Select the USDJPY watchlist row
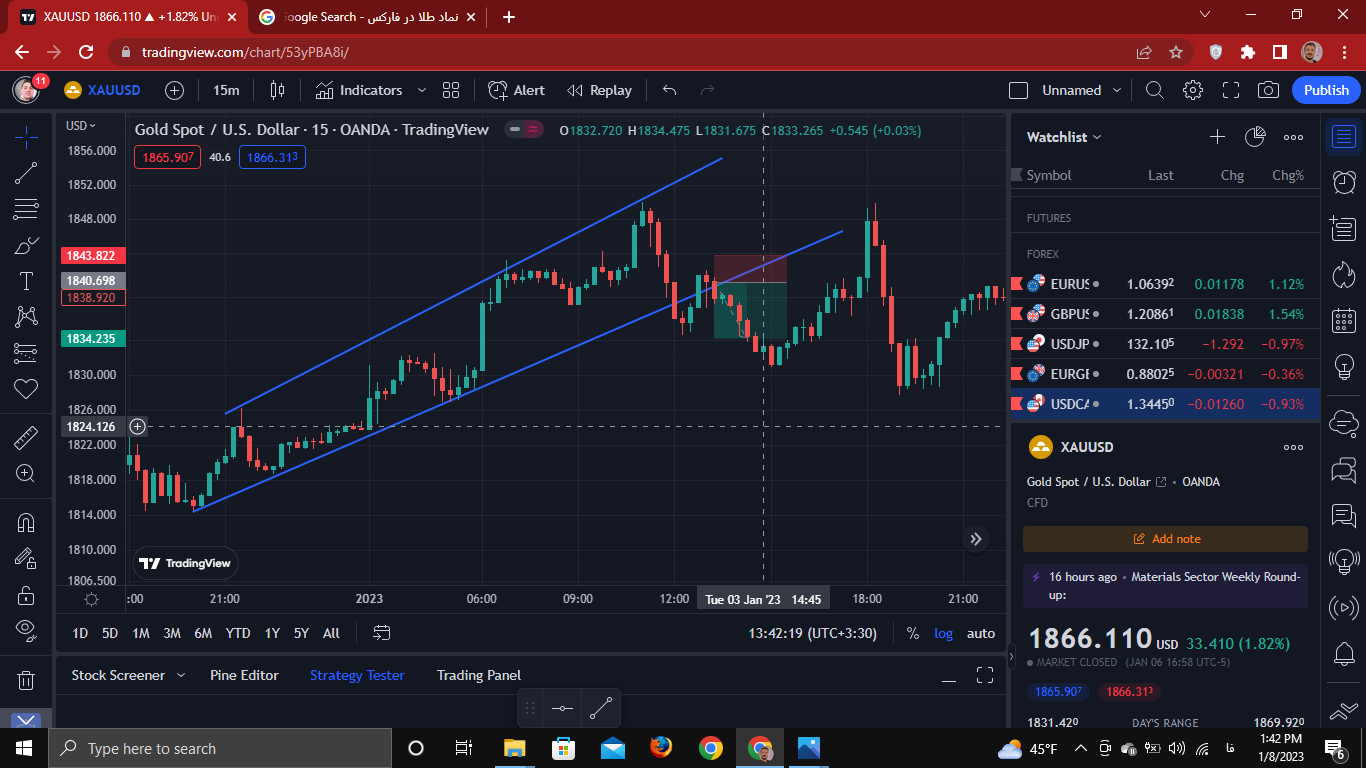The image size is (1366, 768). (x=1165, y=344)
